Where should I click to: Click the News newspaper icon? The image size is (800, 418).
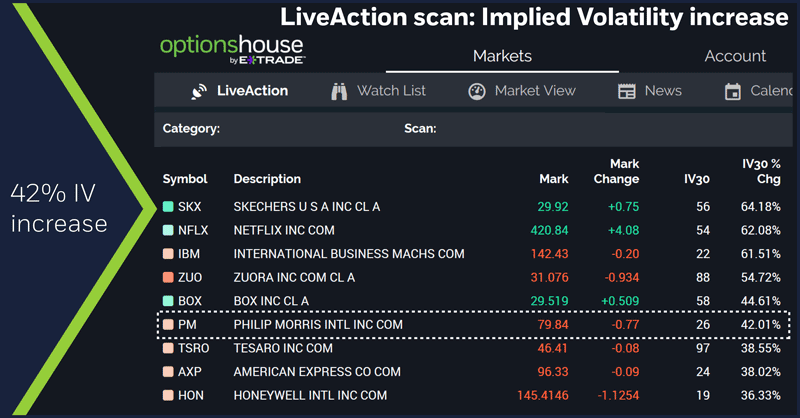(627, 91)
